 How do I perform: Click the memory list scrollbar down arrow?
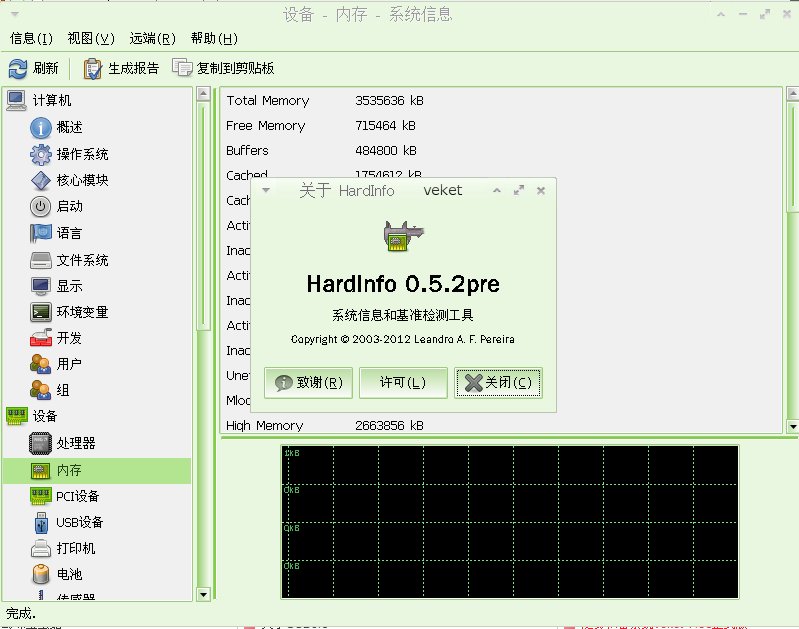coord(792,427)
